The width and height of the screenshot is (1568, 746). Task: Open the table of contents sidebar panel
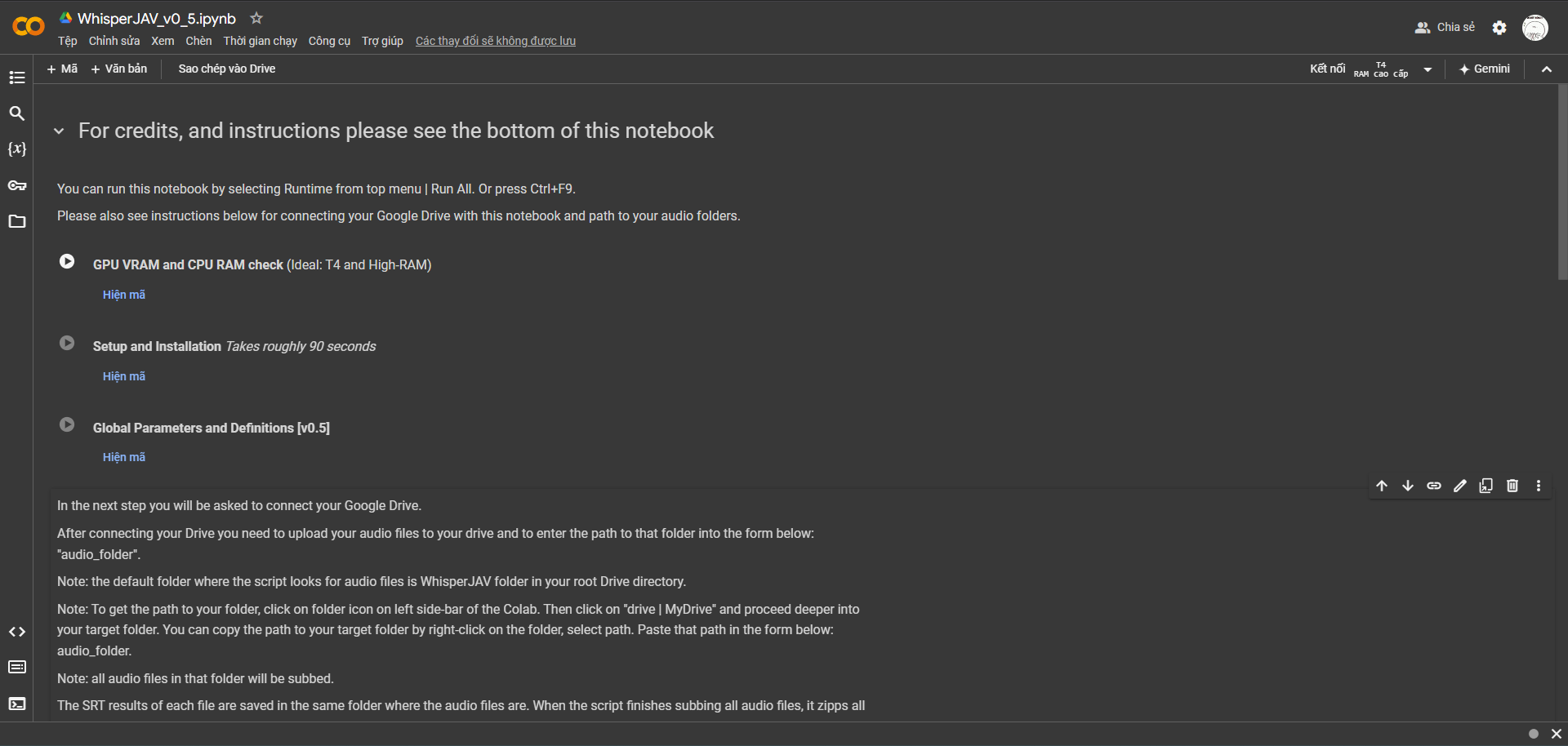click(x=17, y=78)
